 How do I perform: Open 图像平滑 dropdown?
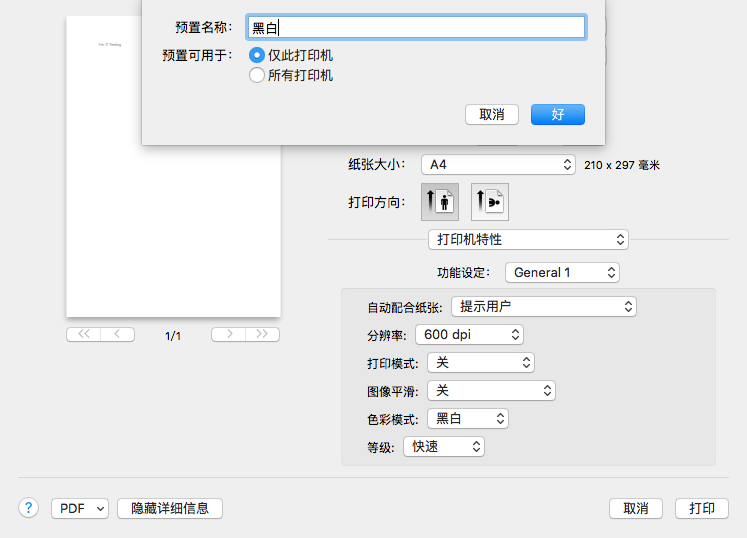click(491, 391)
